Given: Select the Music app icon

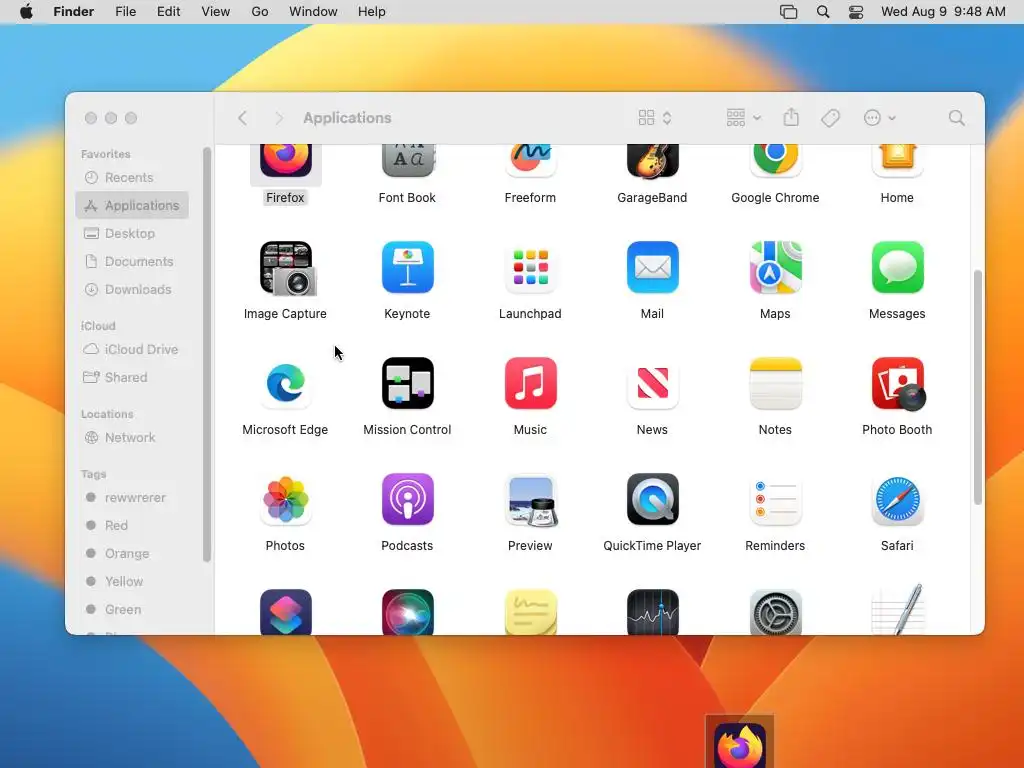Looking at the screenshot, I should coord(530,383).
